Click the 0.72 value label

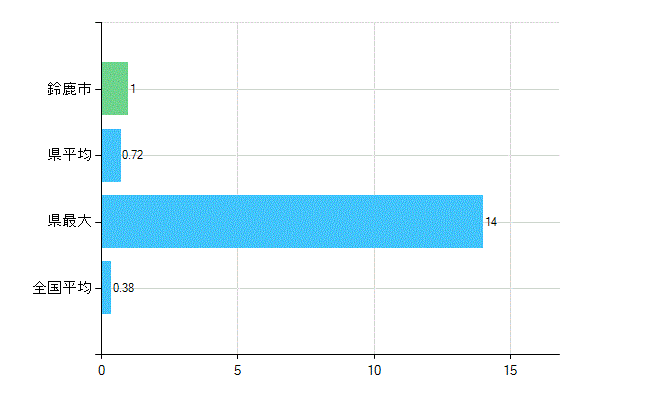133,155
